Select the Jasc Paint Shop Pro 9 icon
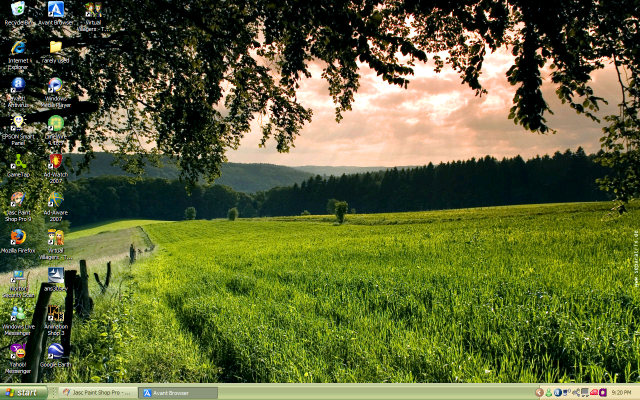Image resolution: width=640 pixels, height=400 pixels. pos(18,199)
